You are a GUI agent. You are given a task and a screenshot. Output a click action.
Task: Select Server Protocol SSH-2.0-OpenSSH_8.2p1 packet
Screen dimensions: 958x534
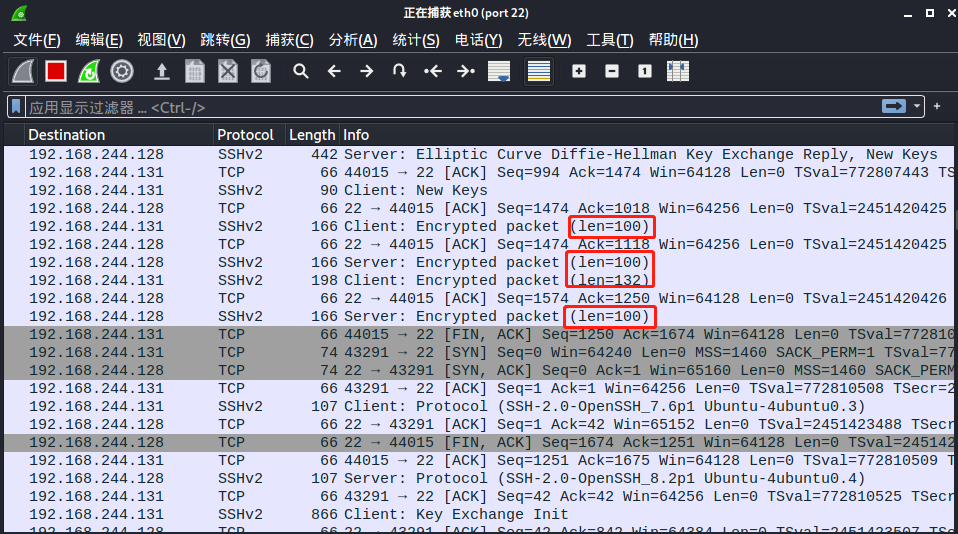tap(478, 478)
